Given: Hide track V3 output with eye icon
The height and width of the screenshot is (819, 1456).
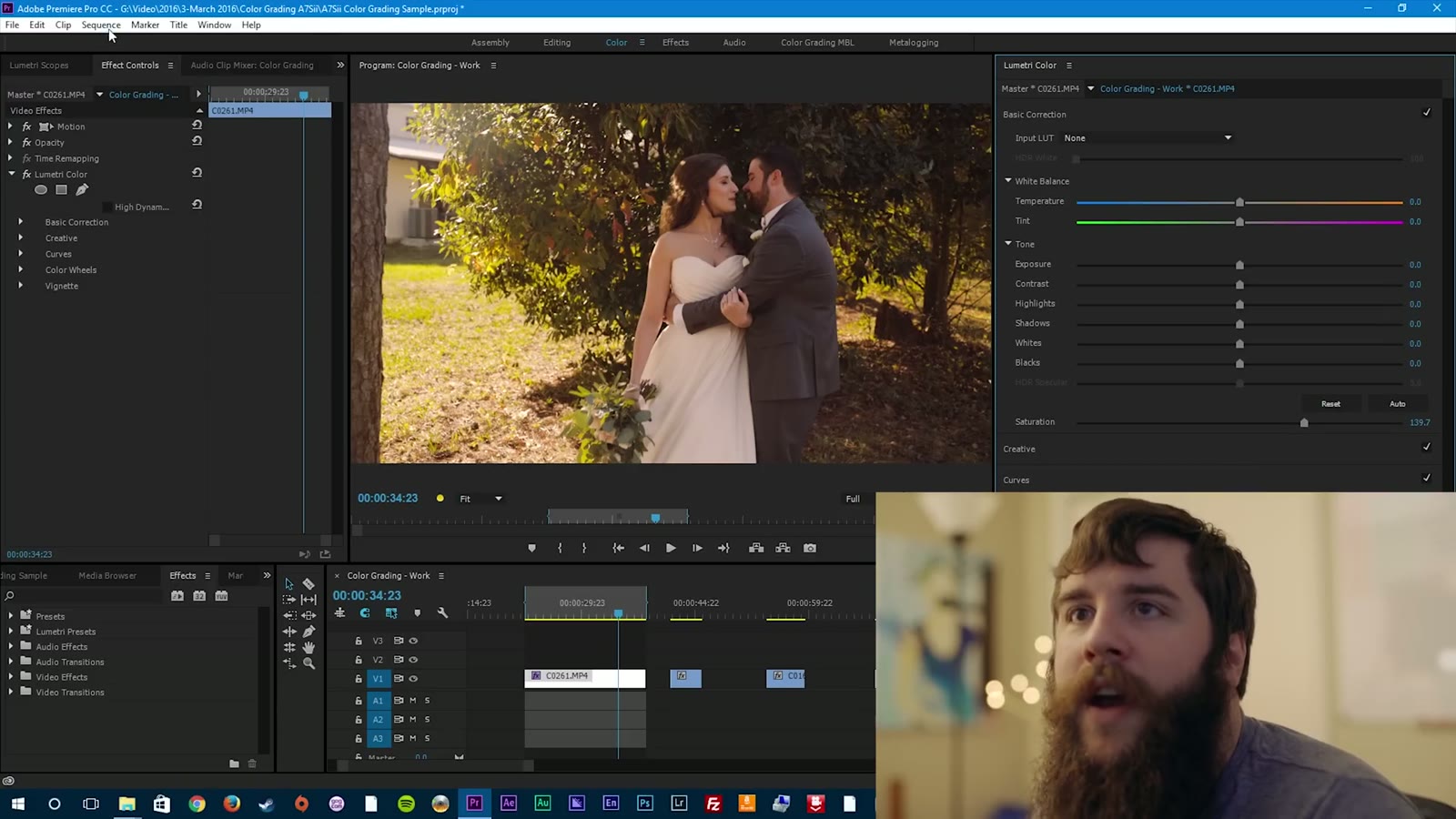Looking at the screenshot, I should coord(413,641).
